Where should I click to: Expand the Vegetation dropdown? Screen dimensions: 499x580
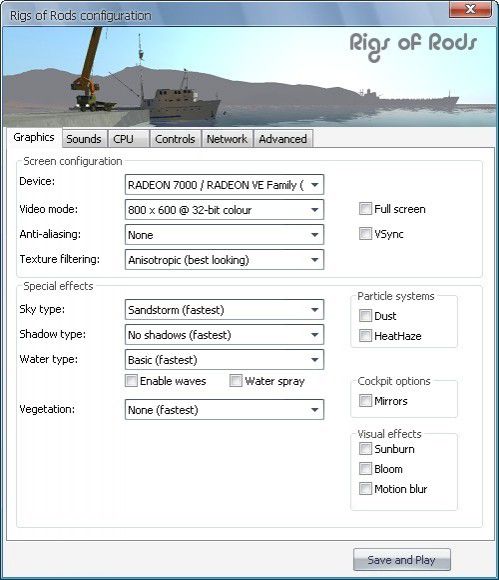(224, 409)
